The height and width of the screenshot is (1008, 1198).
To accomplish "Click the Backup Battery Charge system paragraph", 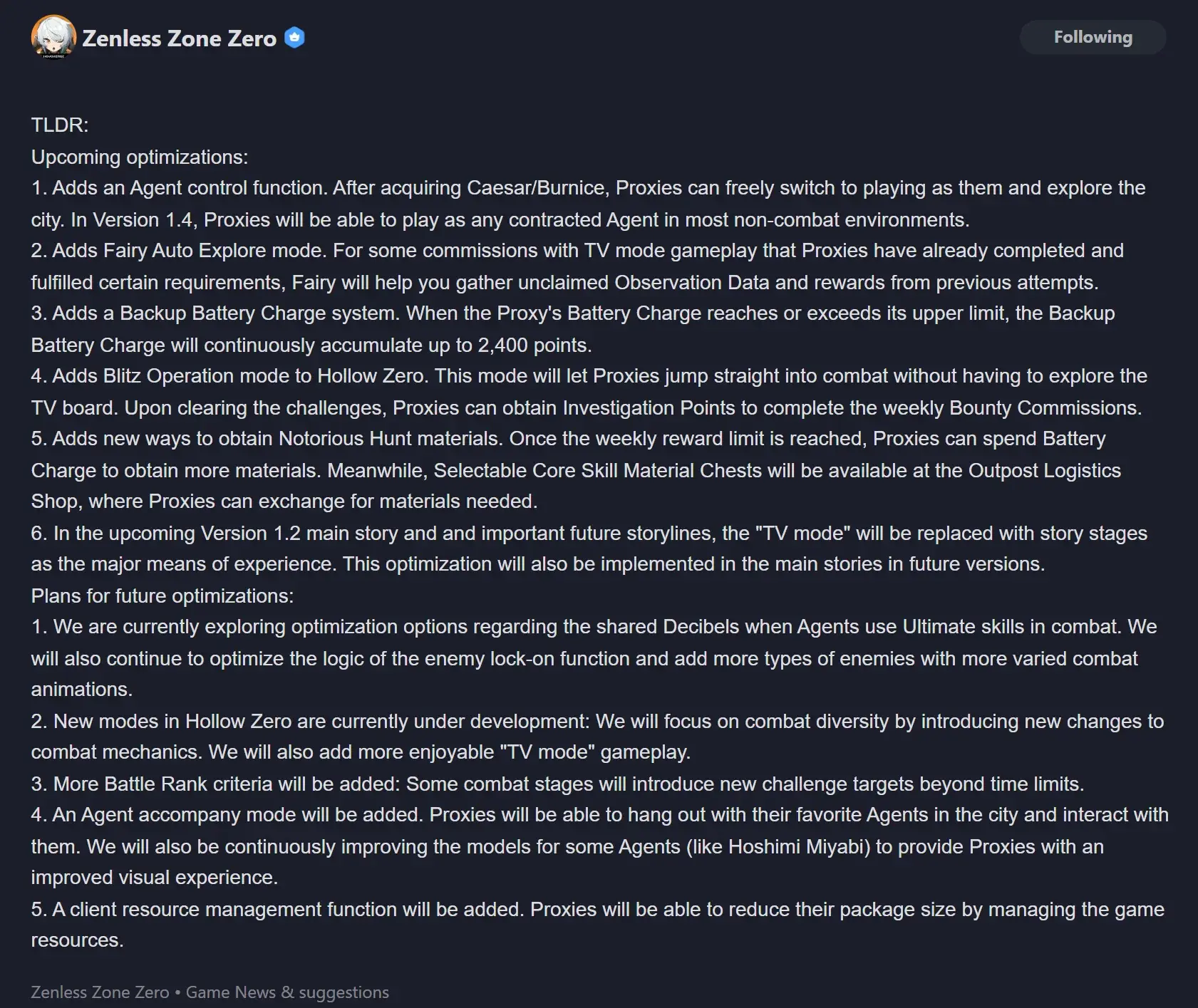I will point(499,329).
